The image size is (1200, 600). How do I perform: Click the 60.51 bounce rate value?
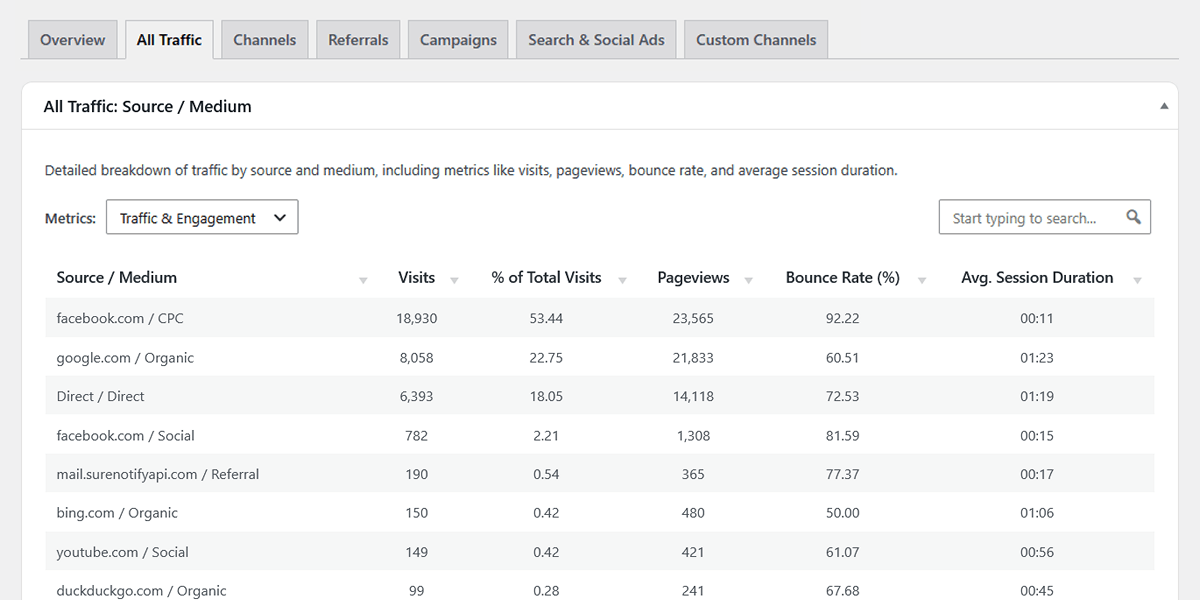843,357
